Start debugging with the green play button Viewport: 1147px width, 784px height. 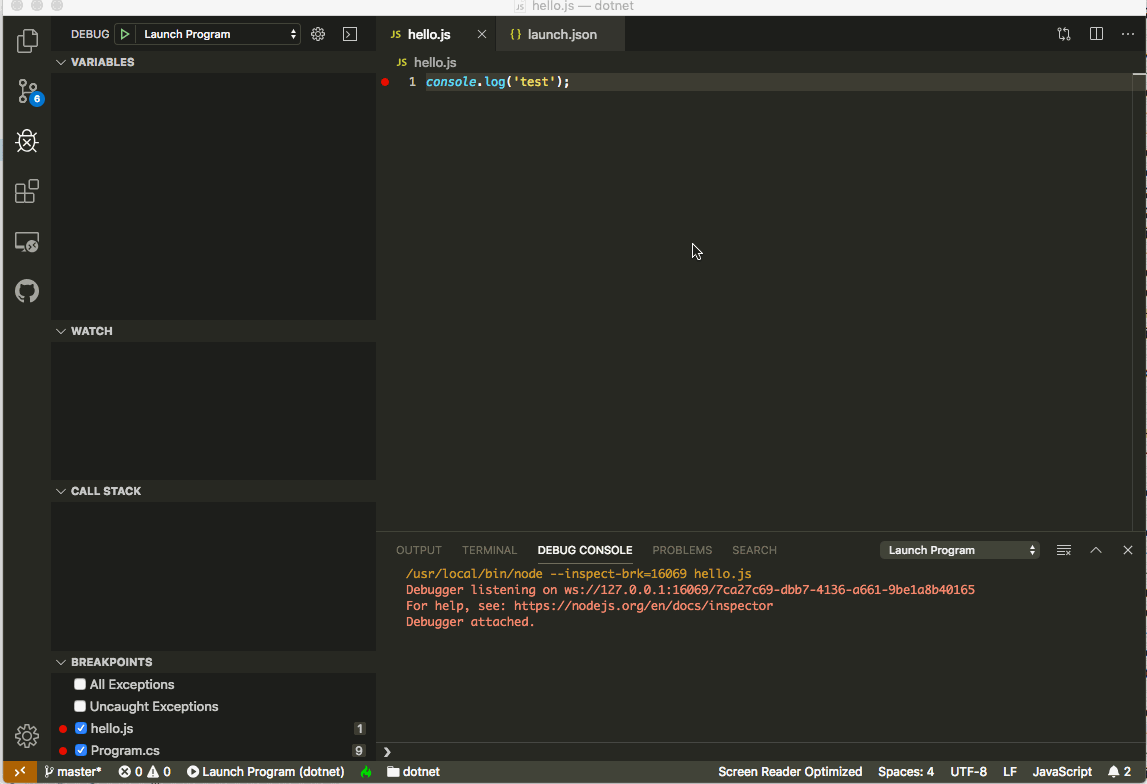click(123, 33)
